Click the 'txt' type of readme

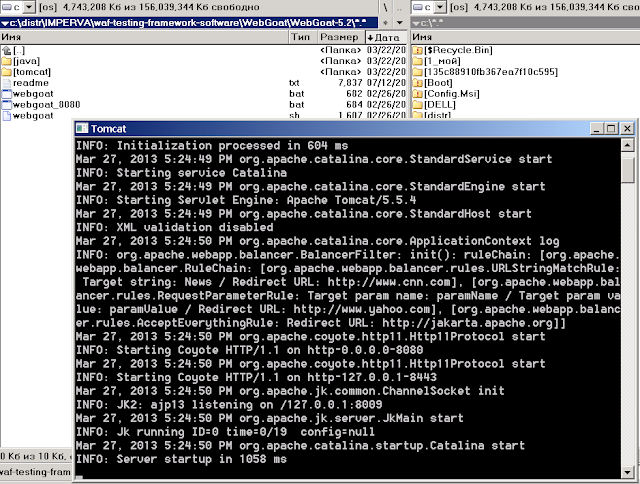point(294,83)
